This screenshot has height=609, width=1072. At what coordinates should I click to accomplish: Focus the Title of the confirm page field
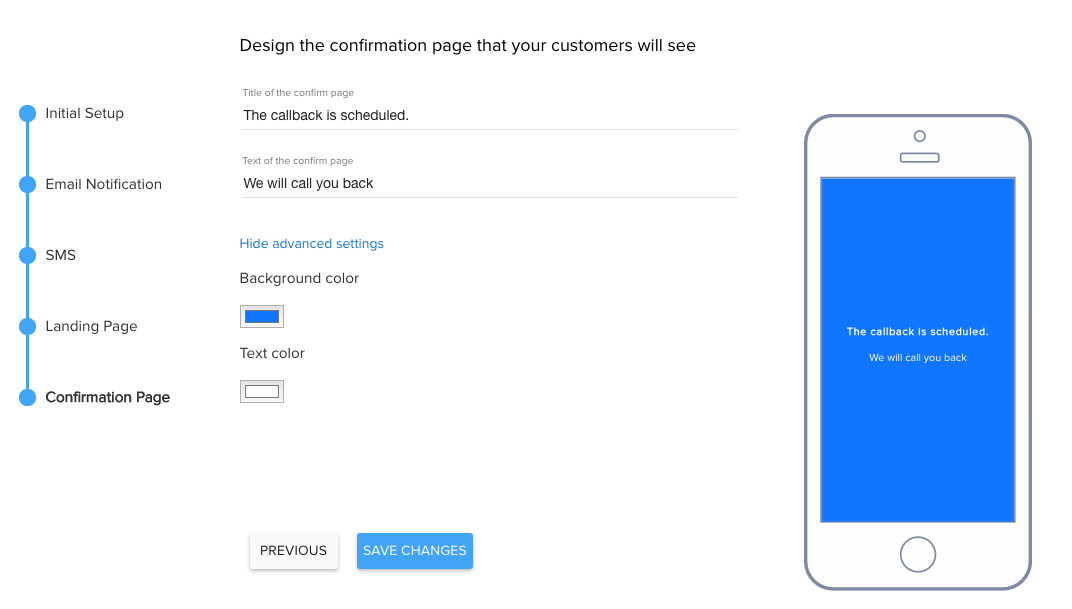(x=490, y=116)
